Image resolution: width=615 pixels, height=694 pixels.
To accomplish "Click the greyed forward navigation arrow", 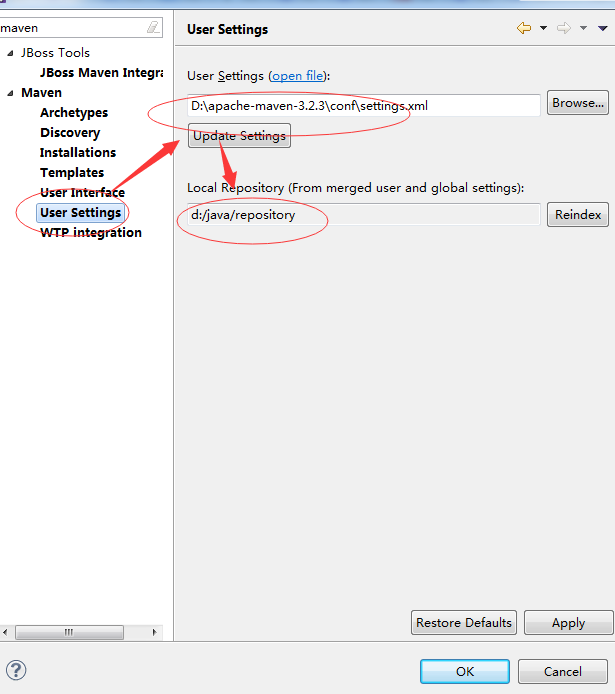I will 564,28.
